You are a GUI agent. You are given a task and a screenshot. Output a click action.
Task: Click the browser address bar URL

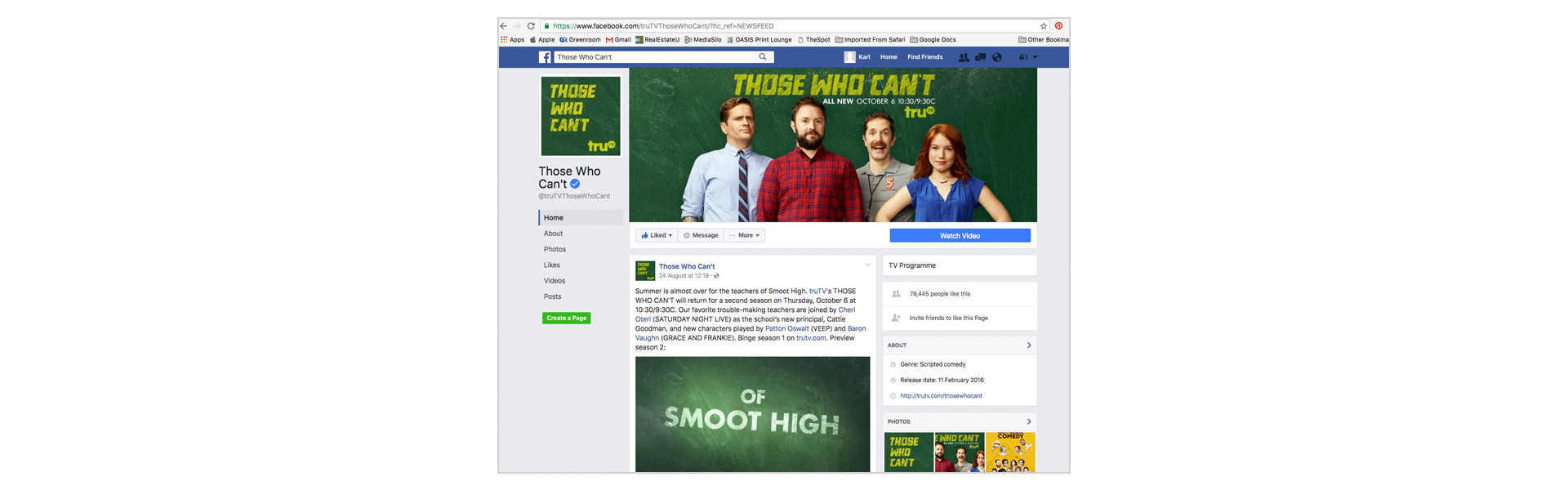[x=663, y=26]
